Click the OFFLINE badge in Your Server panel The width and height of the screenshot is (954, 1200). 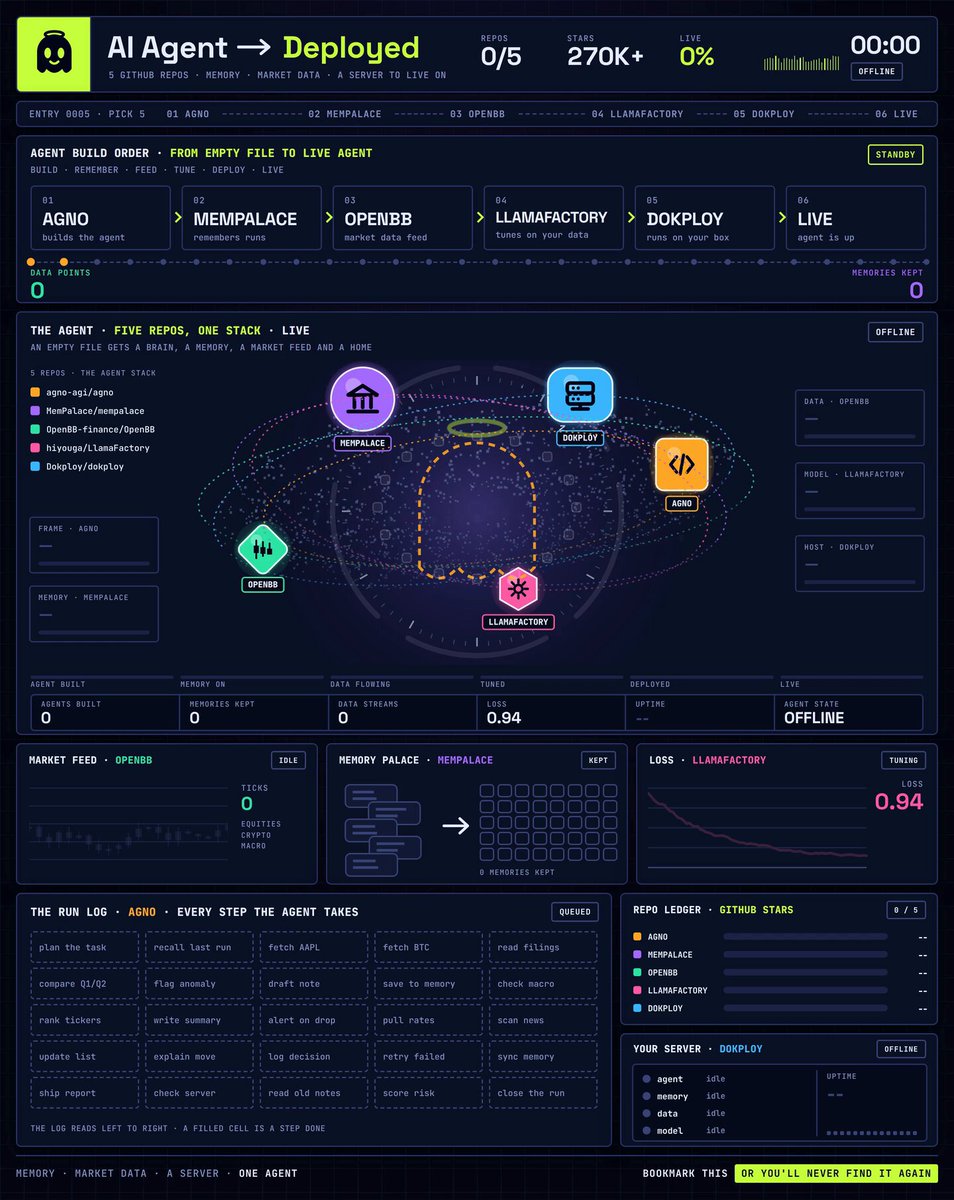[901, 1049]
